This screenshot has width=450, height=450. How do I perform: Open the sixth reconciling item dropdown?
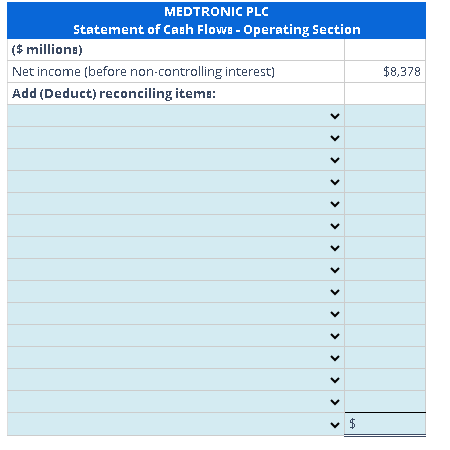point(176,226)
